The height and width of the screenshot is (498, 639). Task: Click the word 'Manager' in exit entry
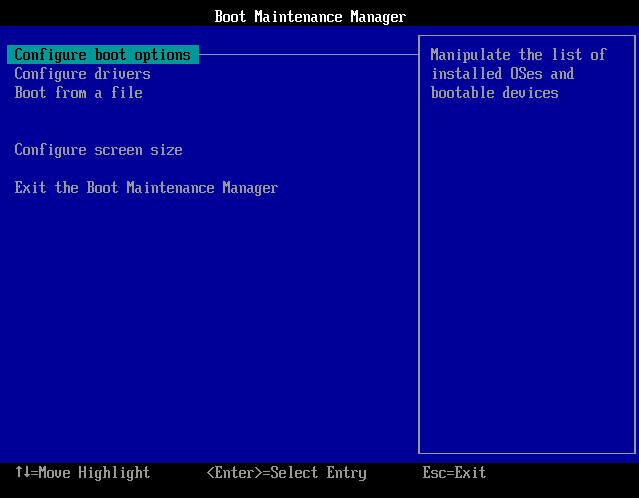[250, 188]
